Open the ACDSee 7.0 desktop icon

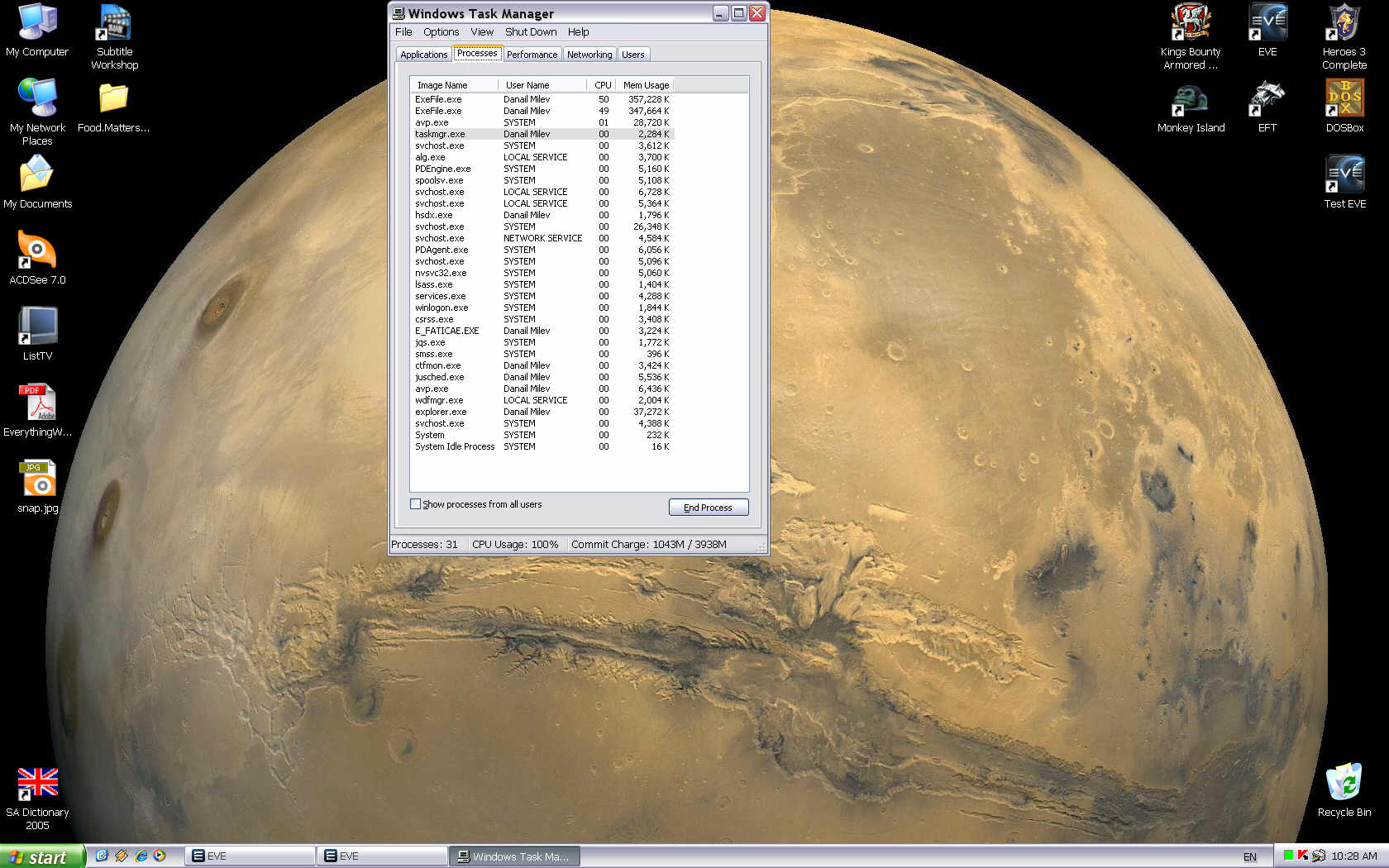[x=37, y=250]
